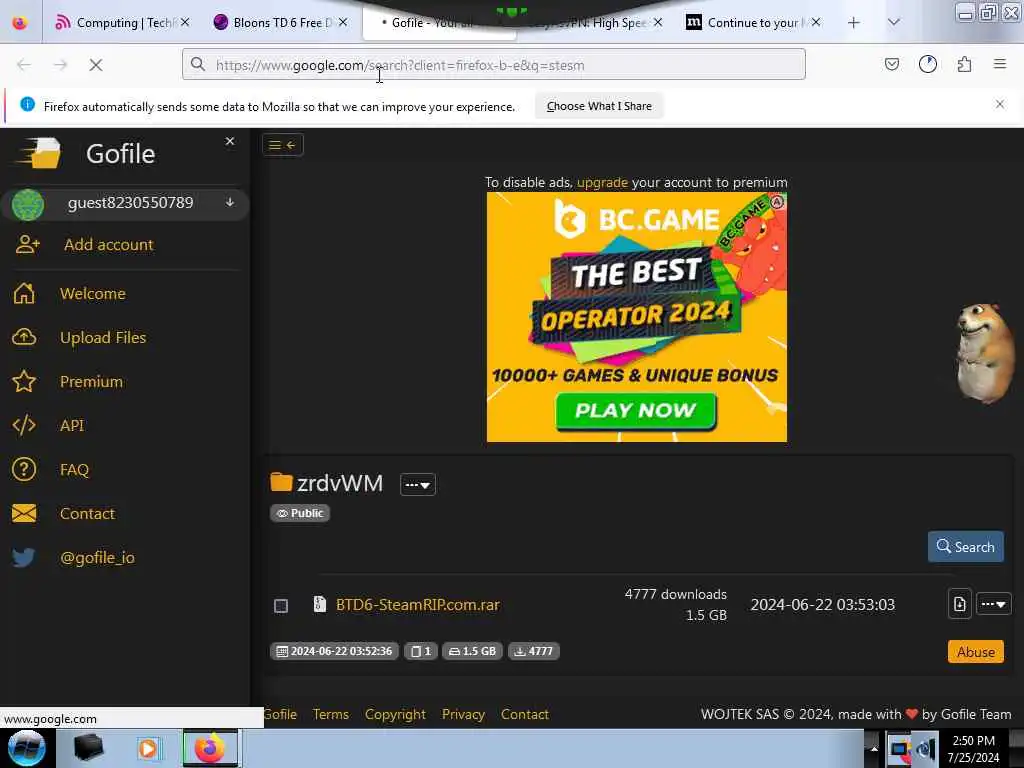Check the BTD6-SteamRIP.com.rar checkbox
Viewport: 1024px width, 768px height.
(x=281, y=606)
